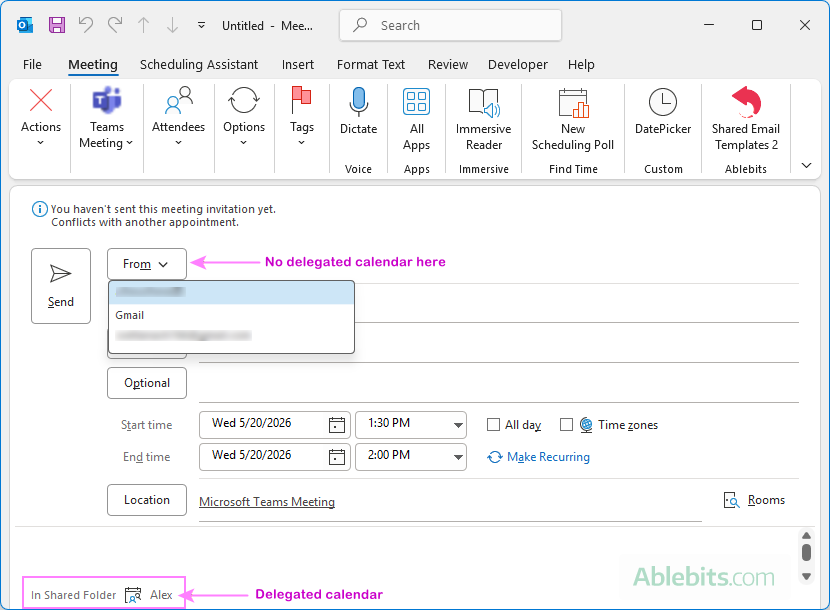Create a New Scheduling Poll

(573, 119)
